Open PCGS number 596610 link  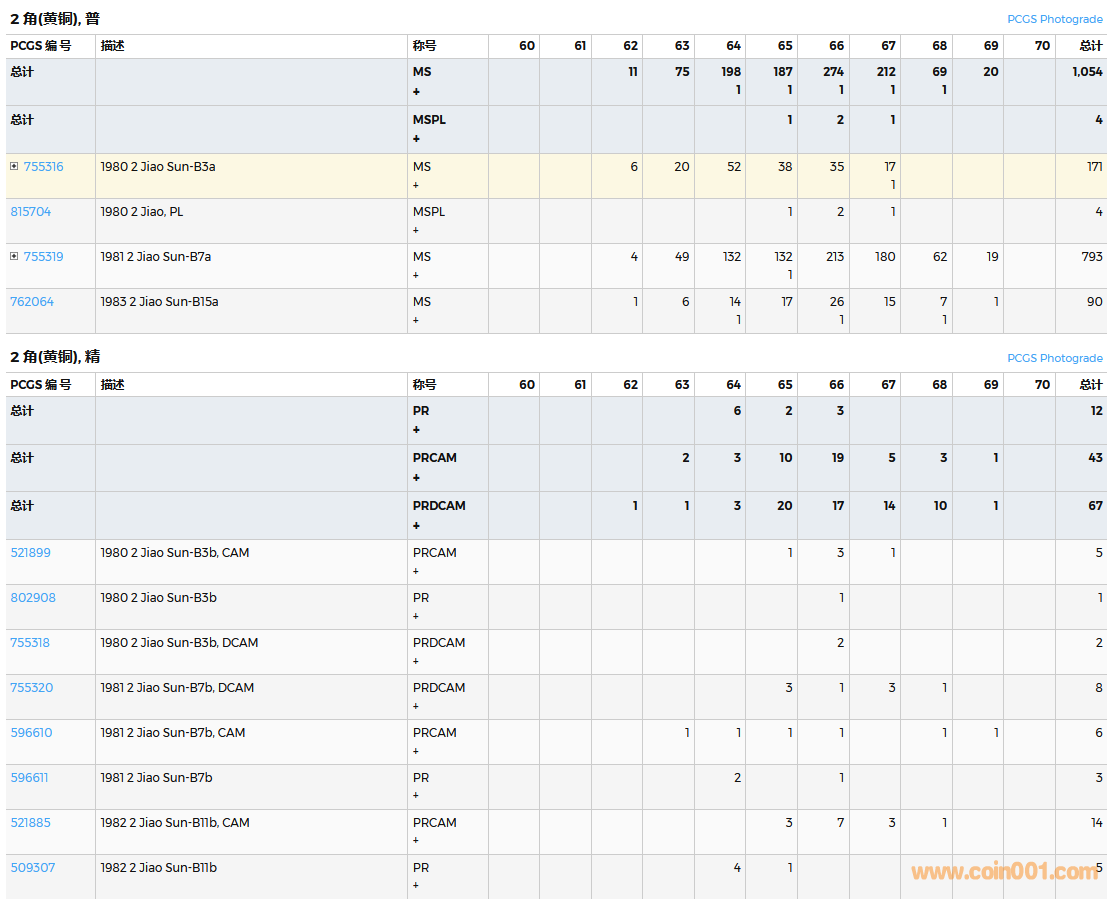(x=31, y=733)
